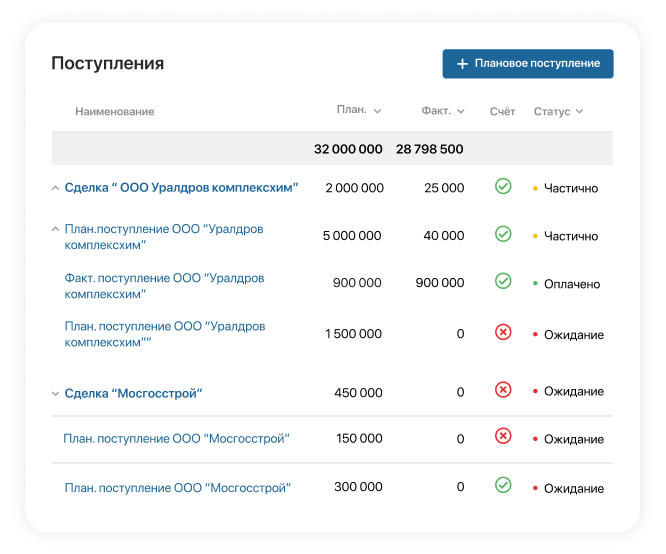Sort by План. column chevron
The height and width of the screenshot is (554, 666).
[x=377, y=111]
